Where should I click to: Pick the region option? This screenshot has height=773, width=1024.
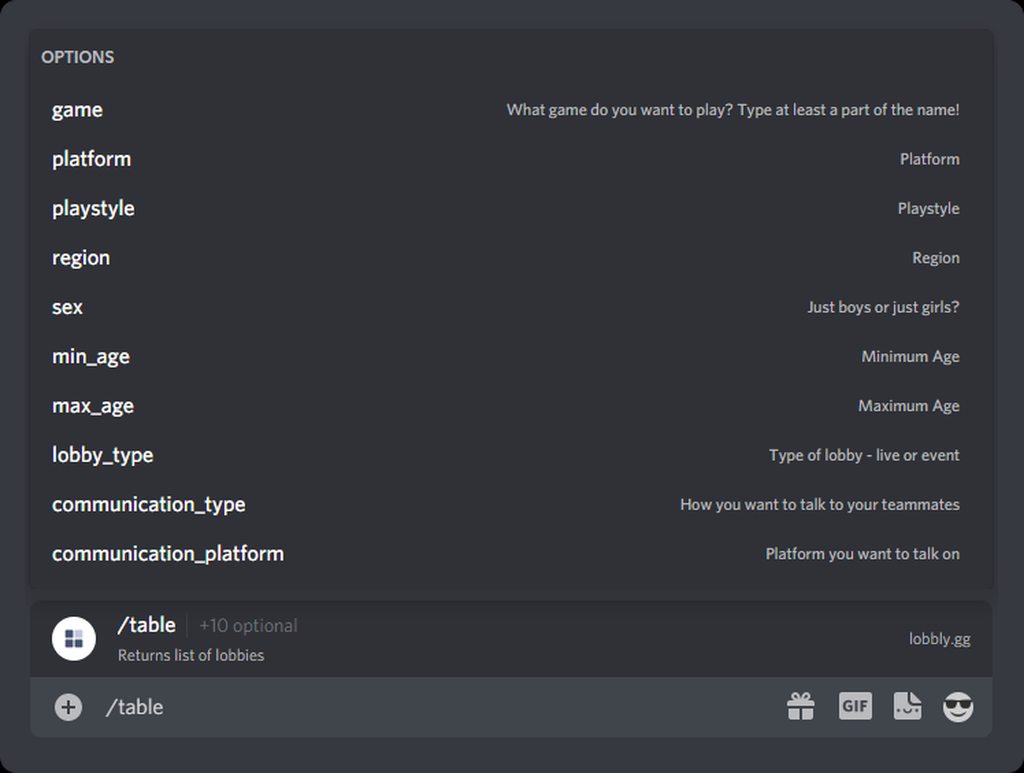click(81, 258)
